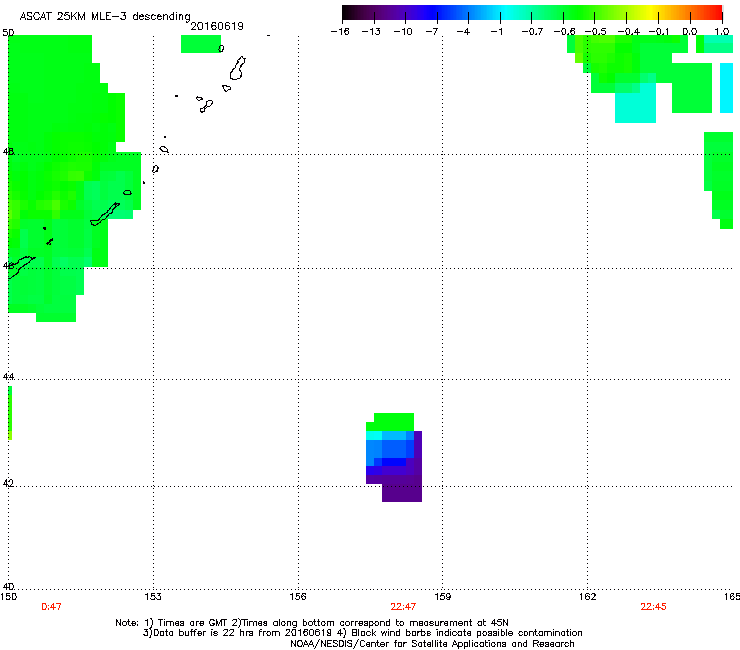Click the elongated island outline near 47N
The image size is (740, 650).
(x=104, y=214)
